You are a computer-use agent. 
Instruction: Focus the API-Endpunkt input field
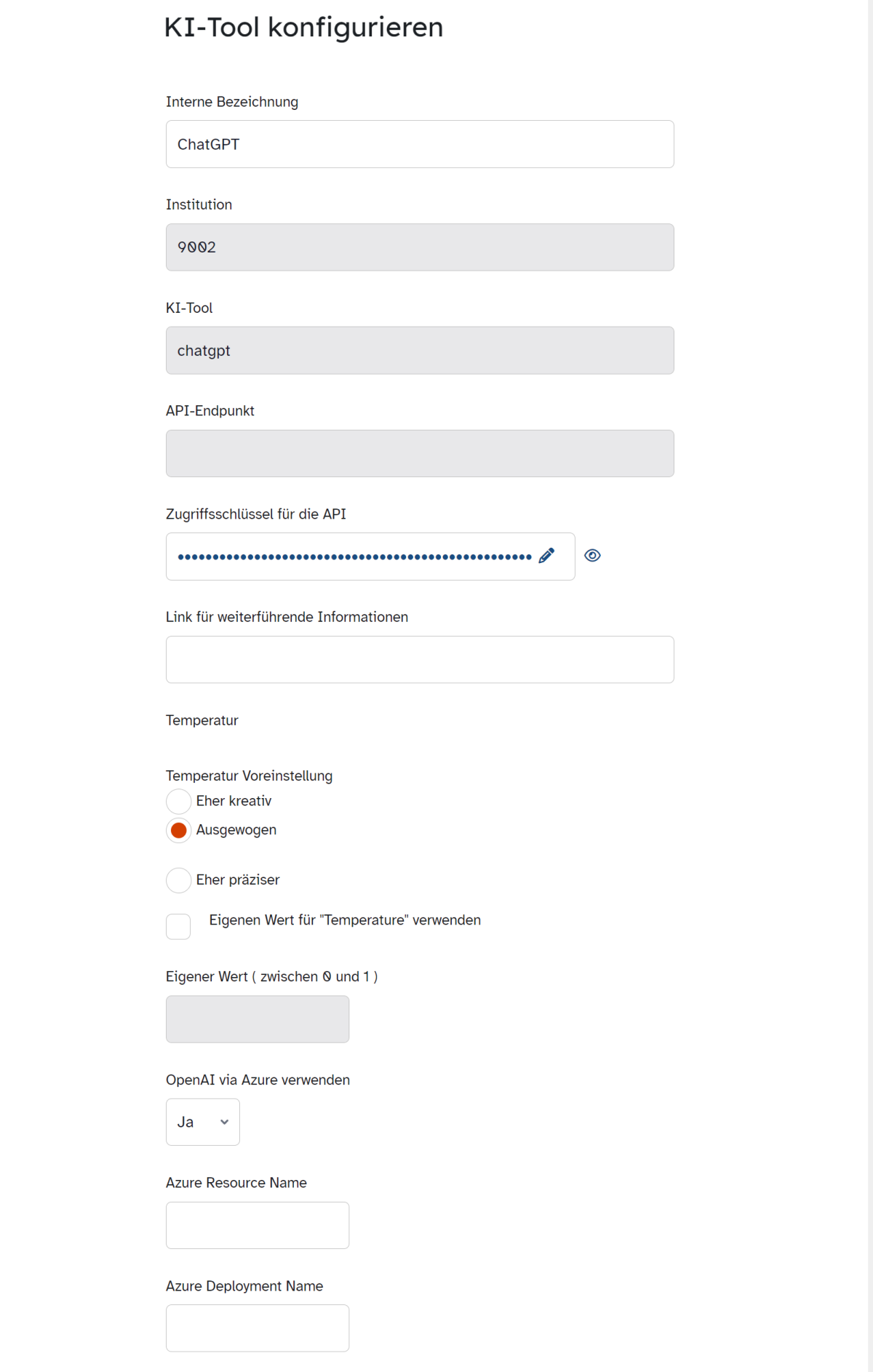coord(420,453)
